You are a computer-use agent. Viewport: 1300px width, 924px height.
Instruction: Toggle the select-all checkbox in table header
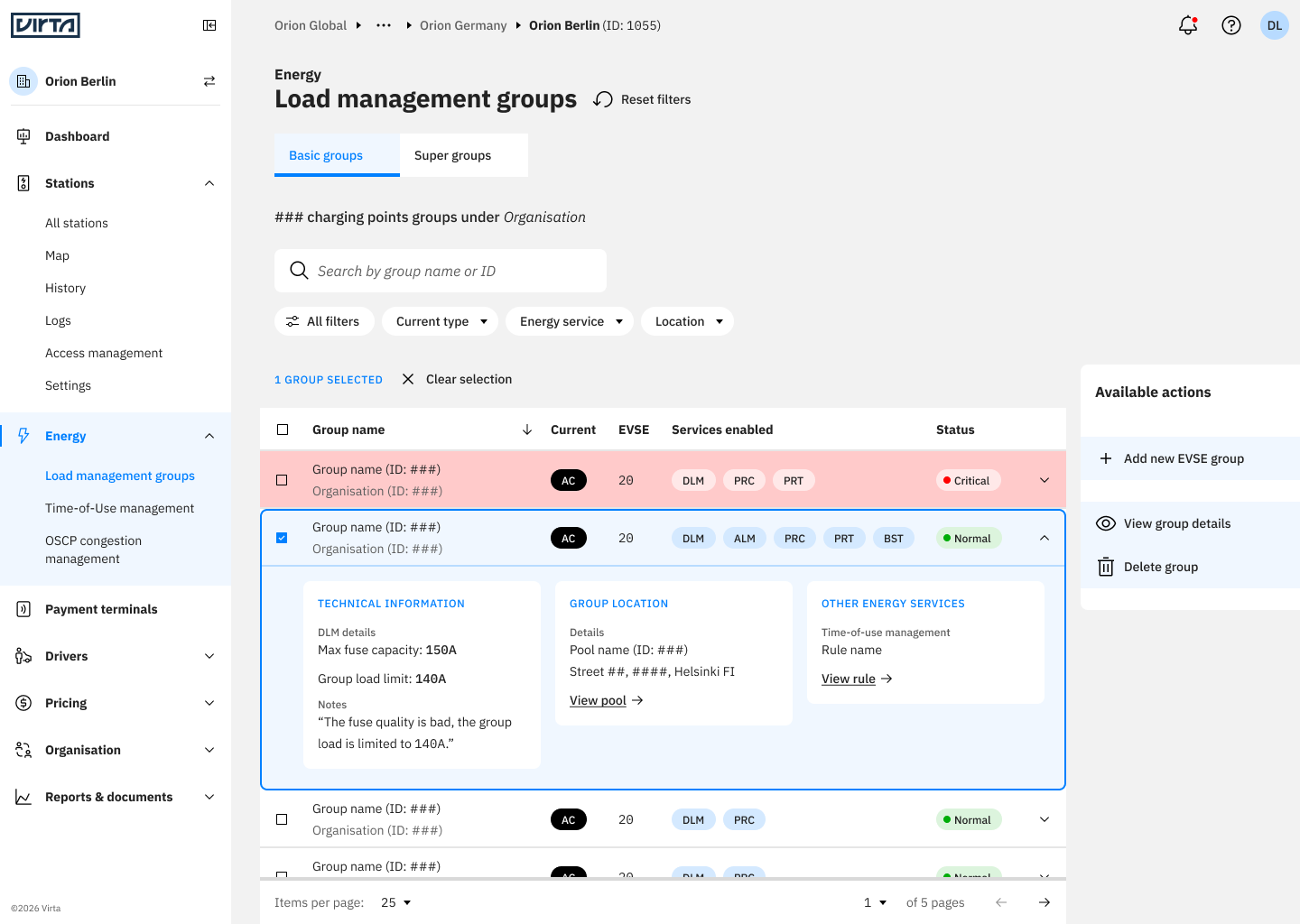(x=283, y=430)
